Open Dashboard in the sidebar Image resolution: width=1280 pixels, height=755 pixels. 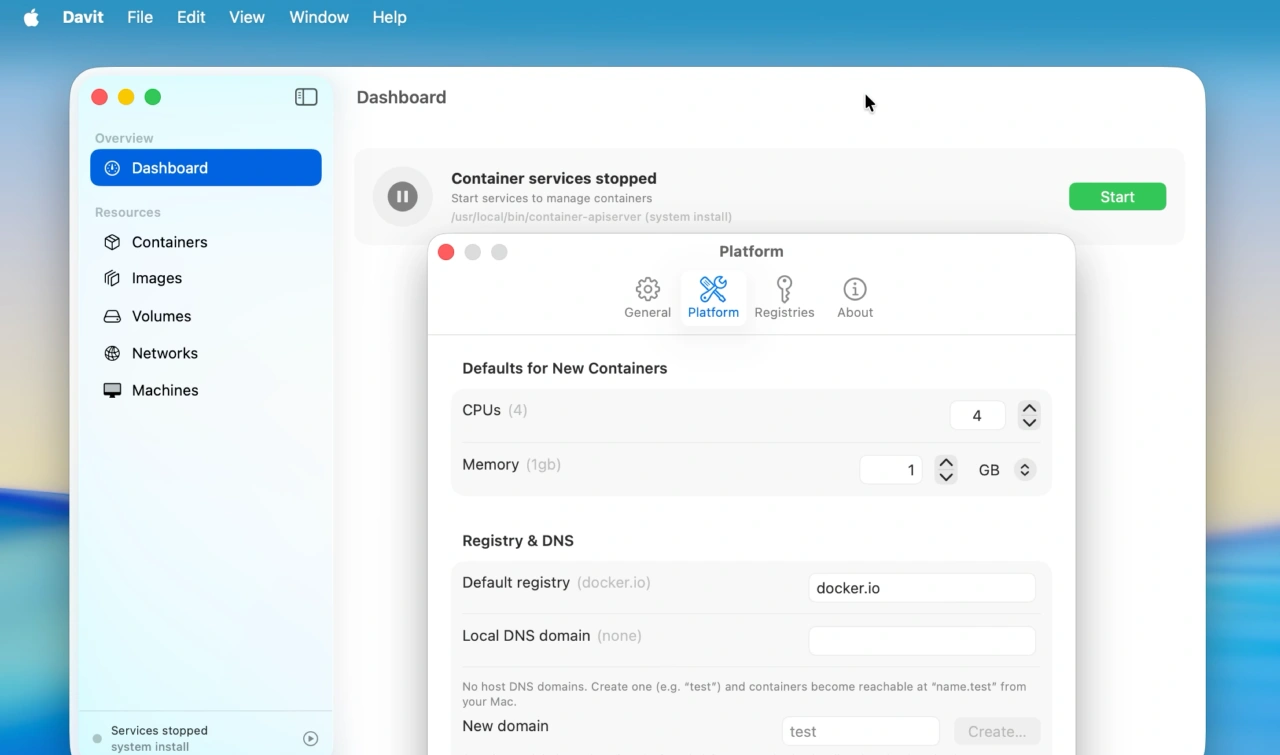pyautogui.click(x=206, y=168)
